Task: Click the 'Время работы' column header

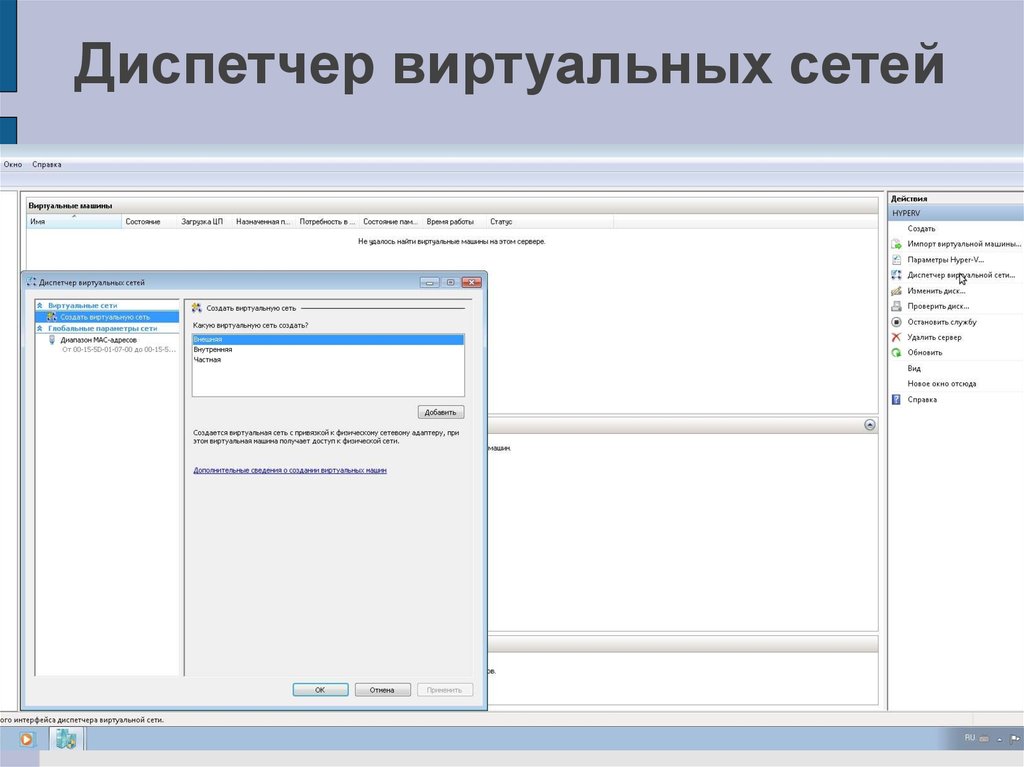Action: pos(453,221)
